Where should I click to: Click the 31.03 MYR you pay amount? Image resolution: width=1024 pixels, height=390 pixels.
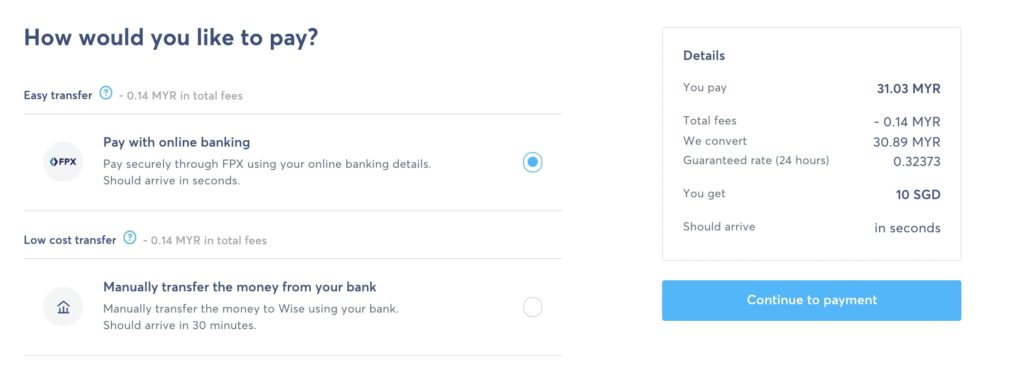pyautogui.click(x=908, y=89)
